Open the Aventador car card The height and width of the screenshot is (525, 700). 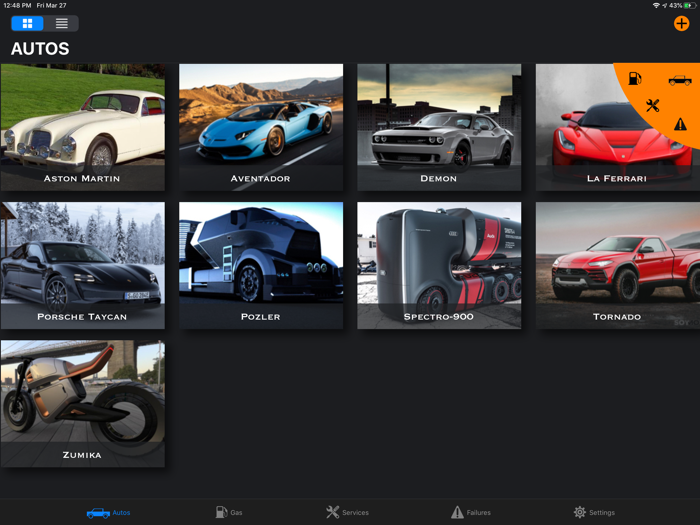coord(261,127)
